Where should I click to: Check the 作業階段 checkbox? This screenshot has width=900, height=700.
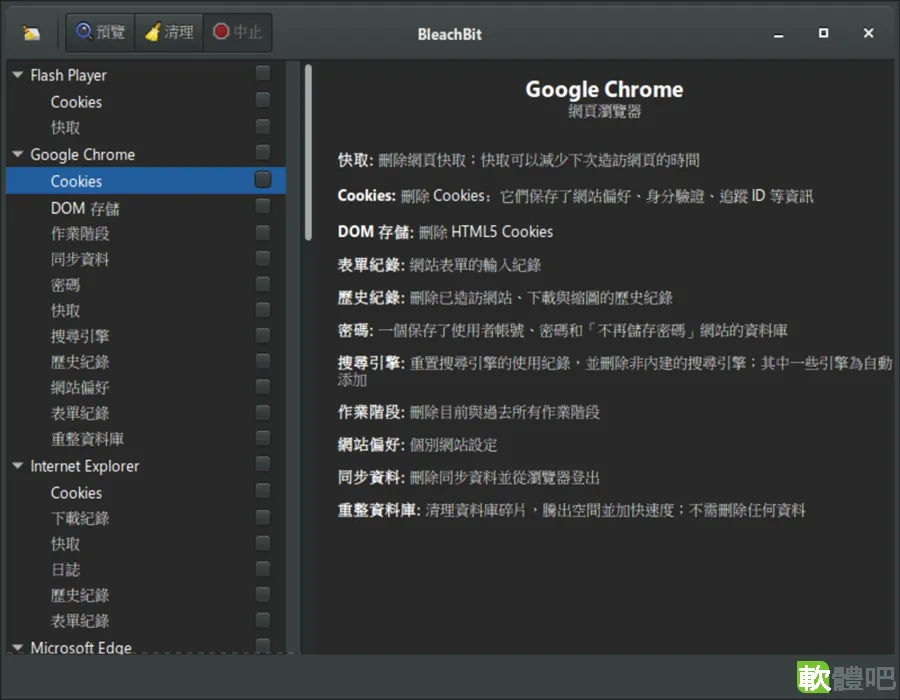pos(262,232)
